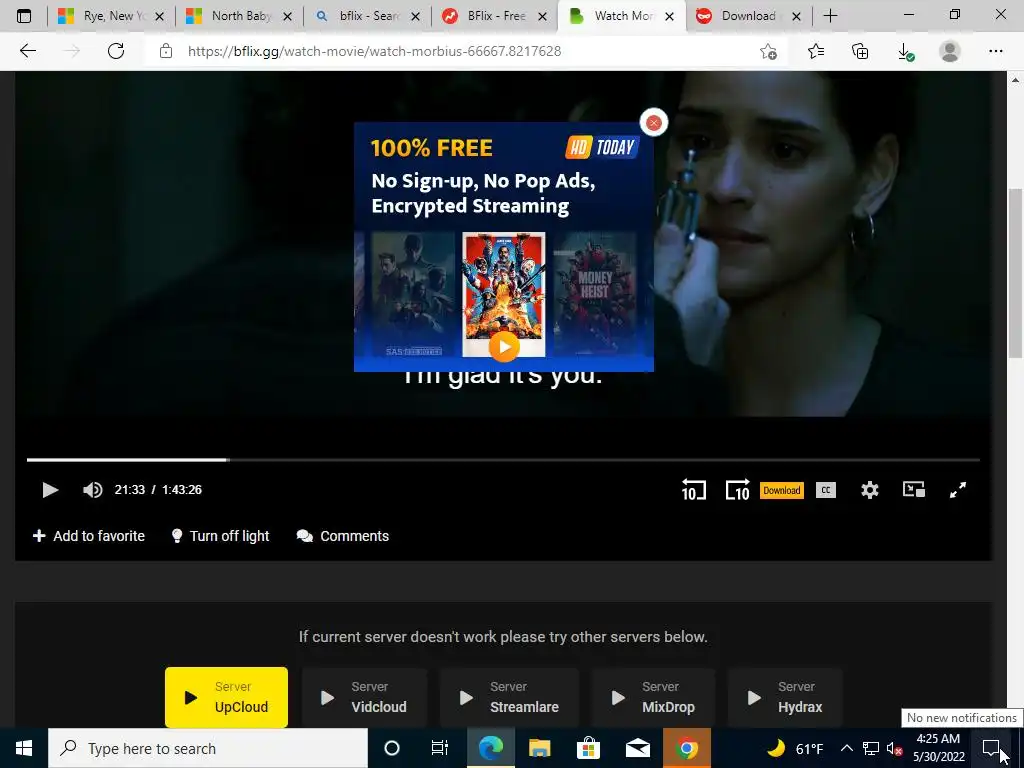
Task: Toggle closed captions CC
Action: pyautogui.click(x=825, y=490)
